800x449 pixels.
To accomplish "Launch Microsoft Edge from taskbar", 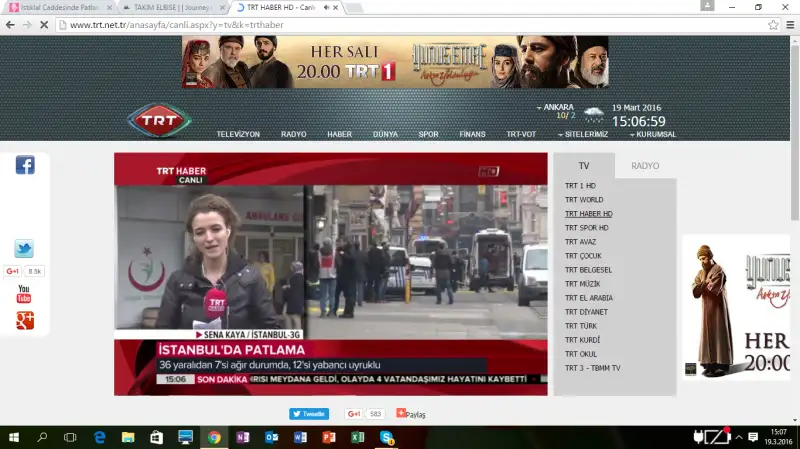I will [99, 437].
